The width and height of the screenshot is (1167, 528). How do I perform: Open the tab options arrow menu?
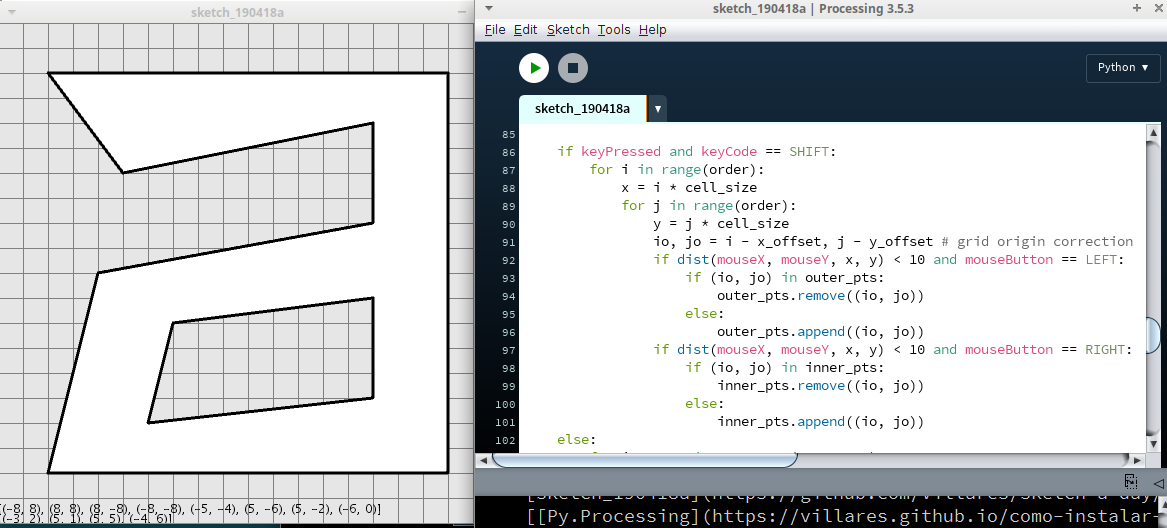click(657, 108)
